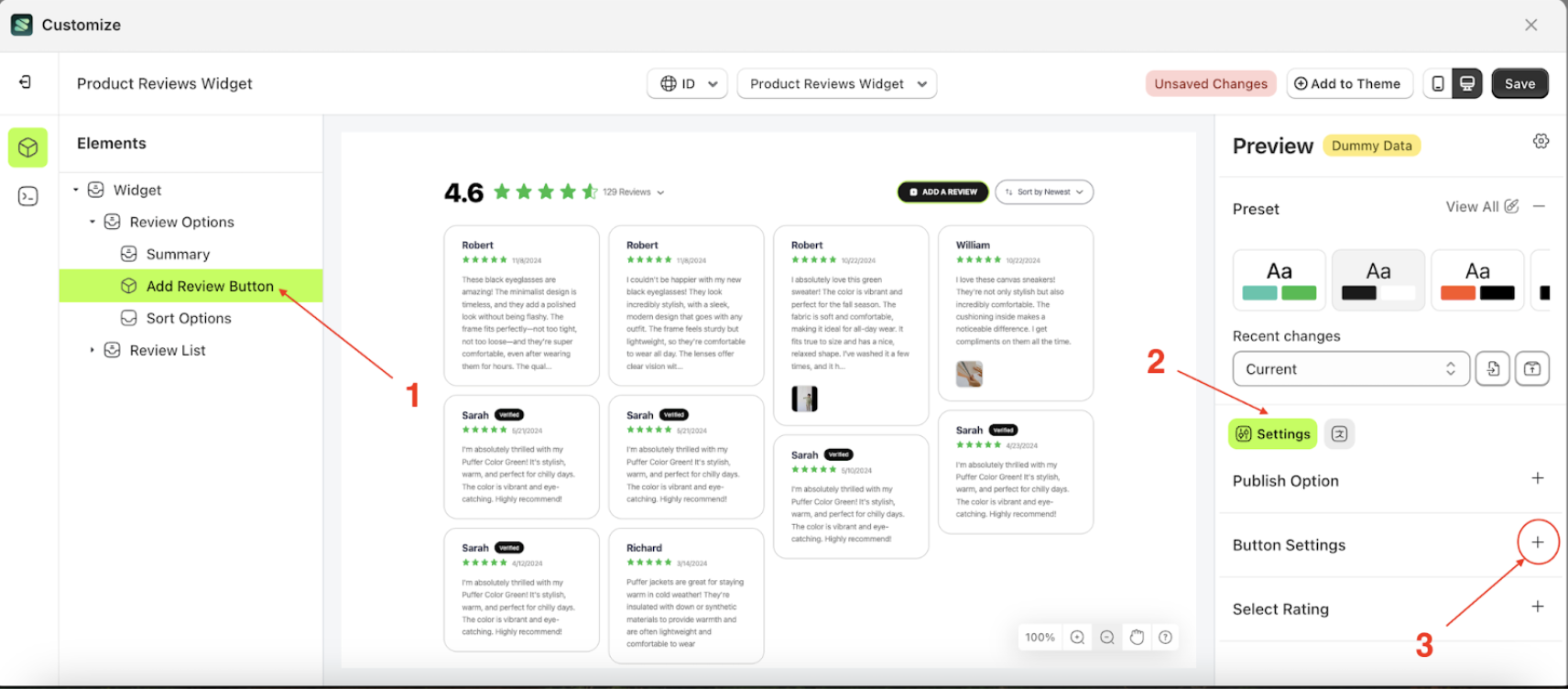Open the ID language dropdown

[x=687, y=83]
